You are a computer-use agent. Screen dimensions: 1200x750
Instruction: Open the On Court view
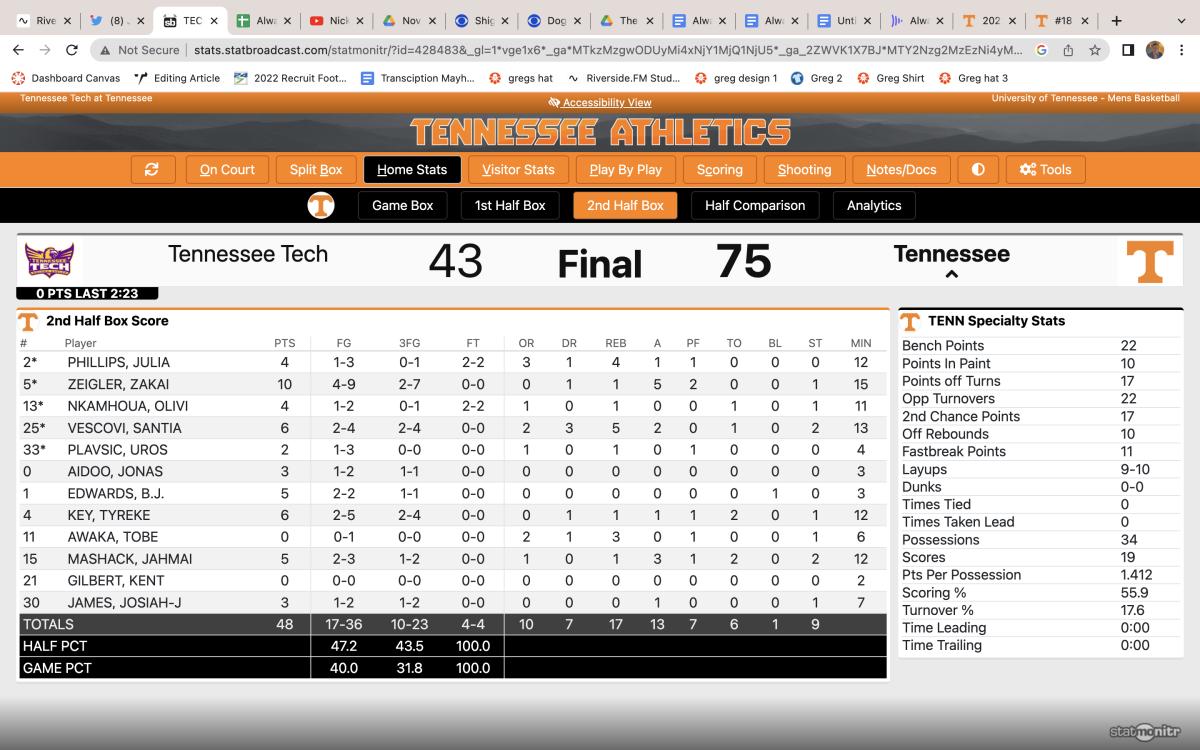[x=227, y=169]
